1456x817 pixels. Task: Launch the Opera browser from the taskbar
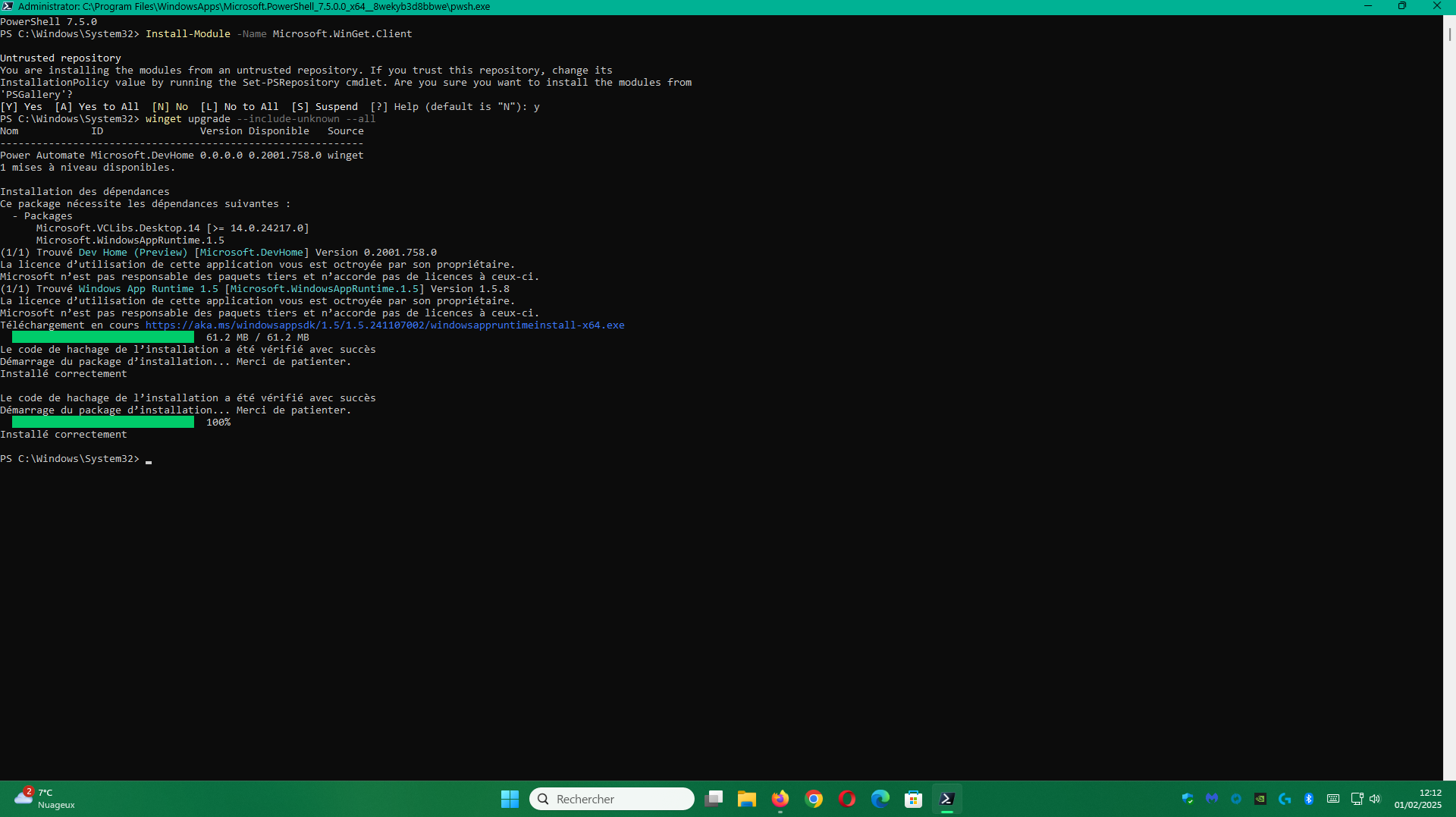[x=847, y=799]
